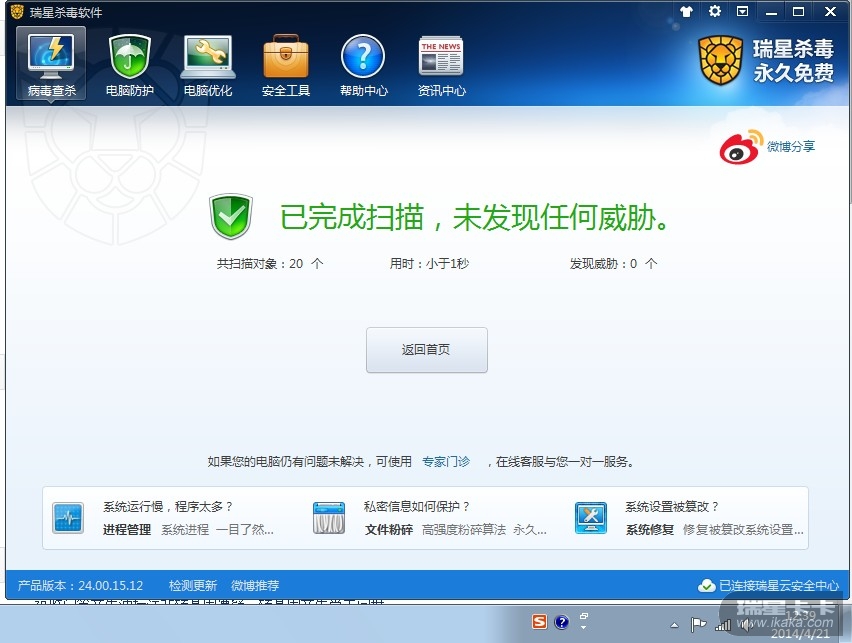
Task: Maximize the Rising antivirus window
Action: [x=798, y=11]
